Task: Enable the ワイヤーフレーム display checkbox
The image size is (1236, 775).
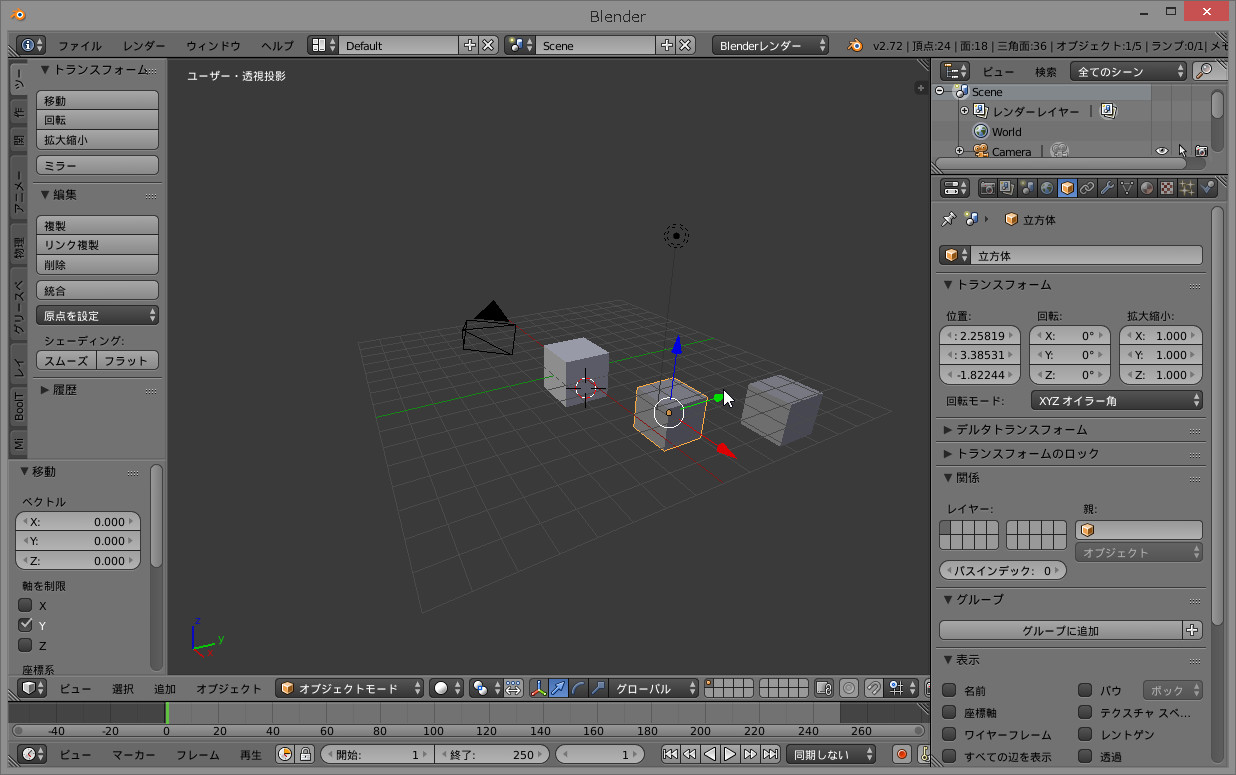Action: click(x=949, y=734)
